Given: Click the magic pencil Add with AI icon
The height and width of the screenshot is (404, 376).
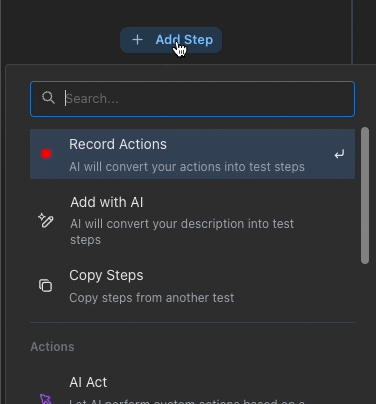Looking at the screenshot, I should pos(46,220).
